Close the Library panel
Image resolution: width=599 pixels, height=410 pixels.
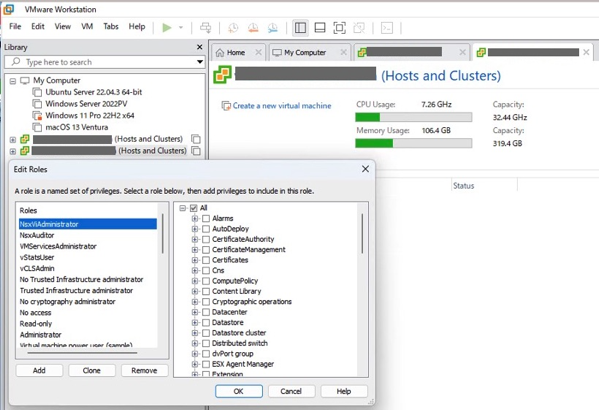[199, 47]
